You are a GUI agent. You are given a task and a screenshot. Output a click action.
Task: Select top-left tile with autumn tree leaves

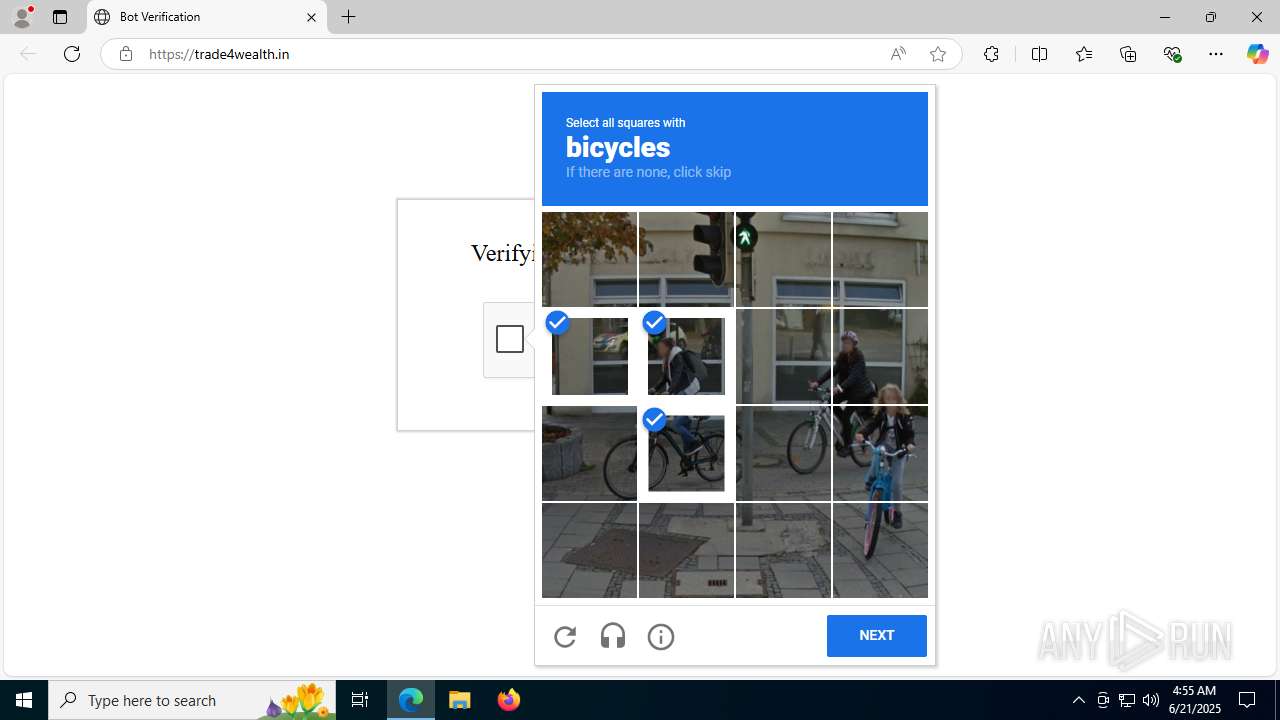tap(589, 259)
